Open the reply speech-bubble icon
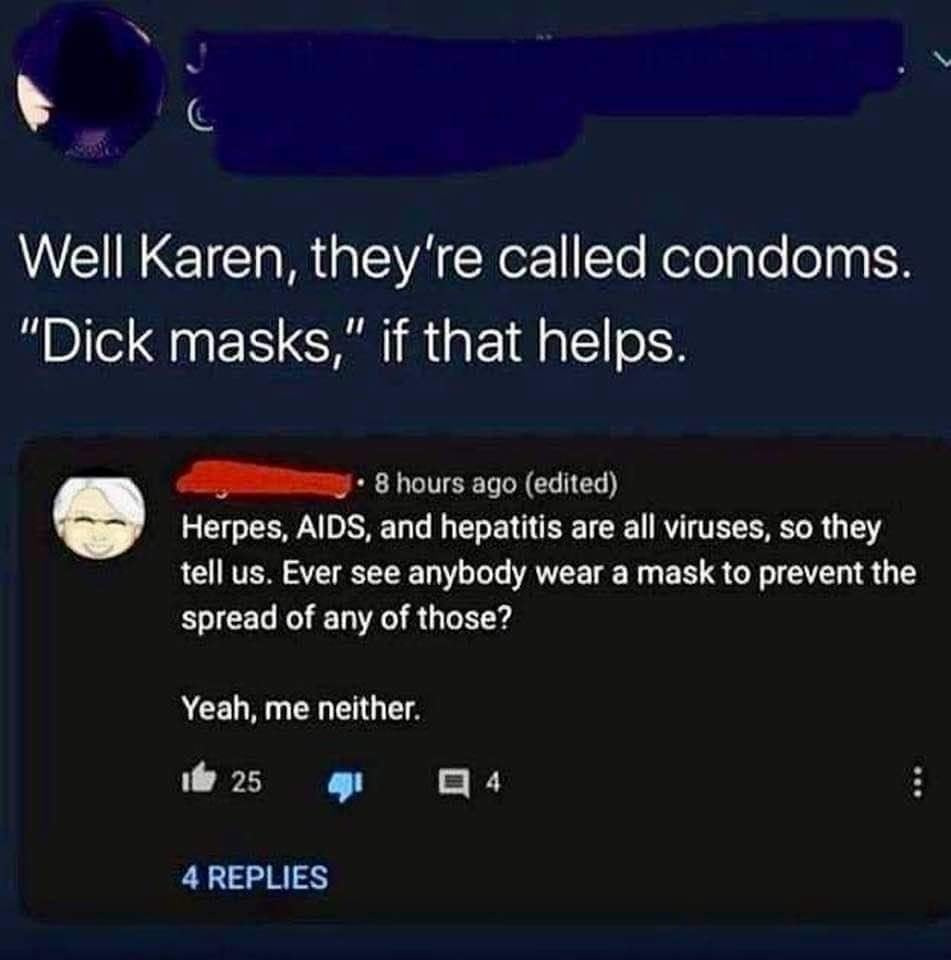Screen dimensions: 951x960 (455, 783)
